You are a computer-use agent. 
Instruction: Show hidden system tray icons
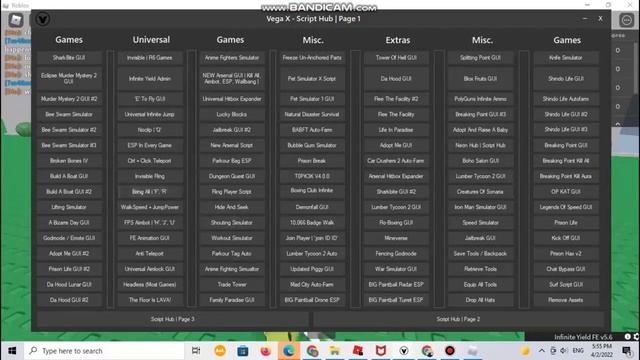tap(542, 351)
